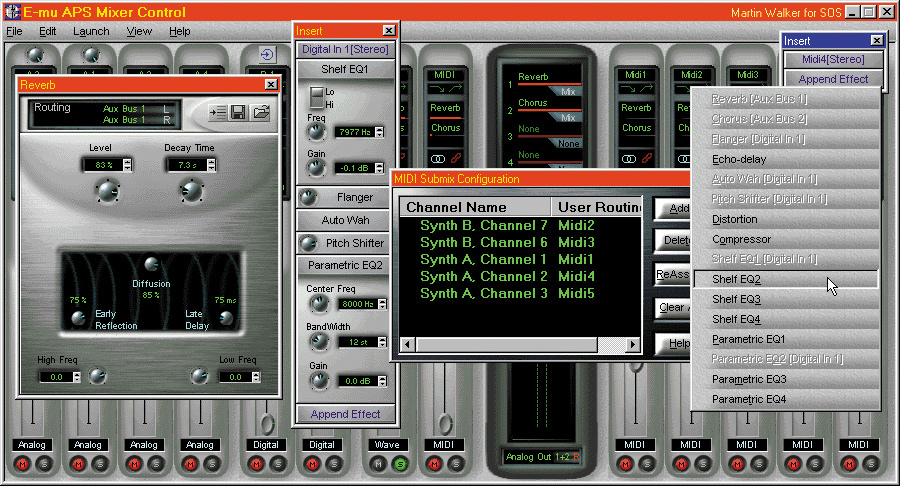The image size is (900, 486).
Task: Enable solo on the Wave channel
Action: (399, 463)
